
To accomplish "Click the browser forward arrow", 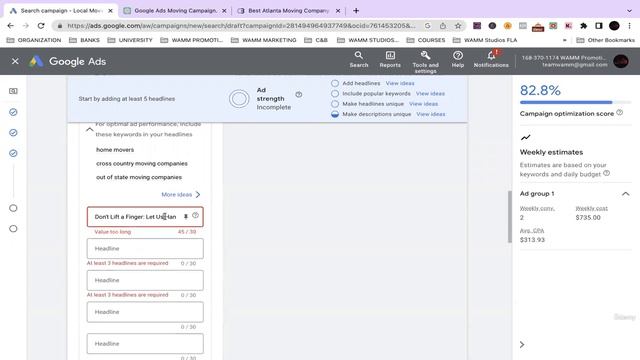I will [x=26, y=26].
